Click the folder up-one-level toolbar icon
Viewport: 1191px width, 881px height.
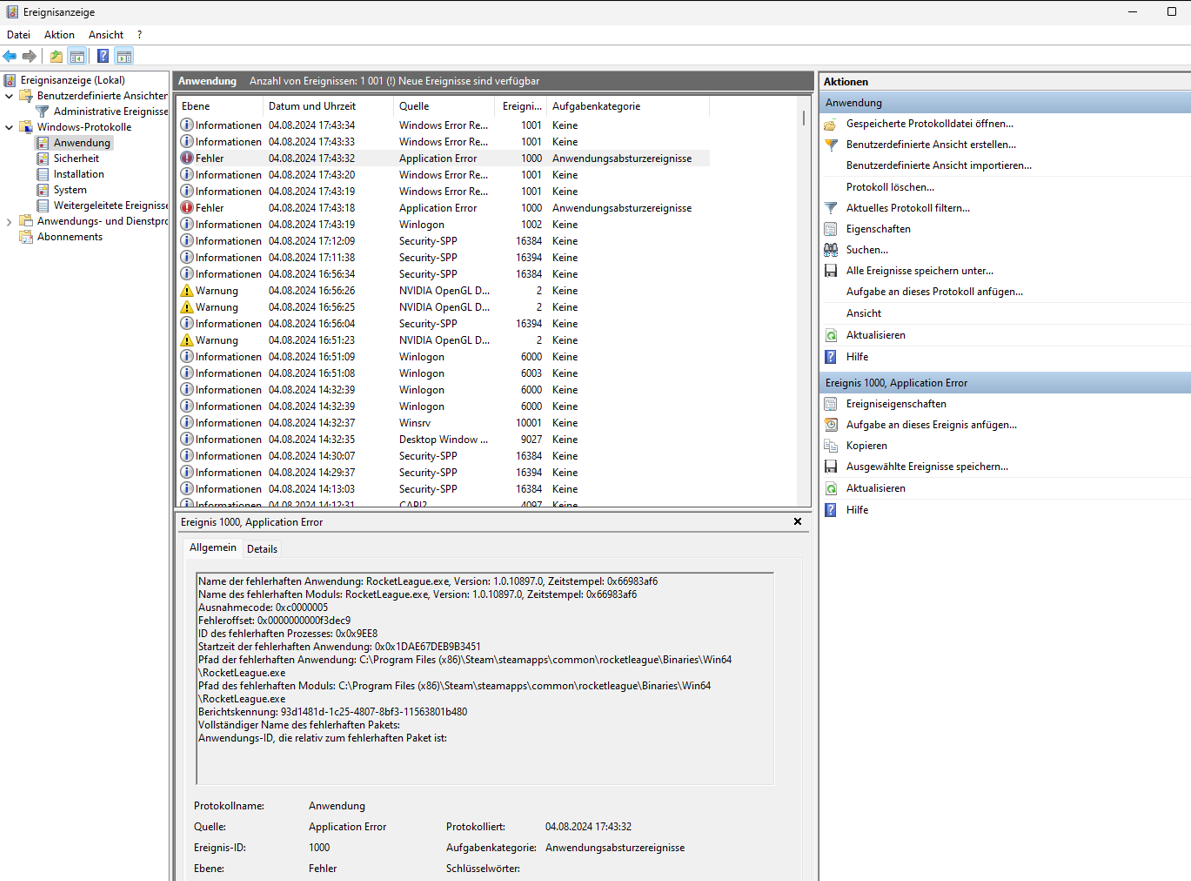(x=56, y=56)
